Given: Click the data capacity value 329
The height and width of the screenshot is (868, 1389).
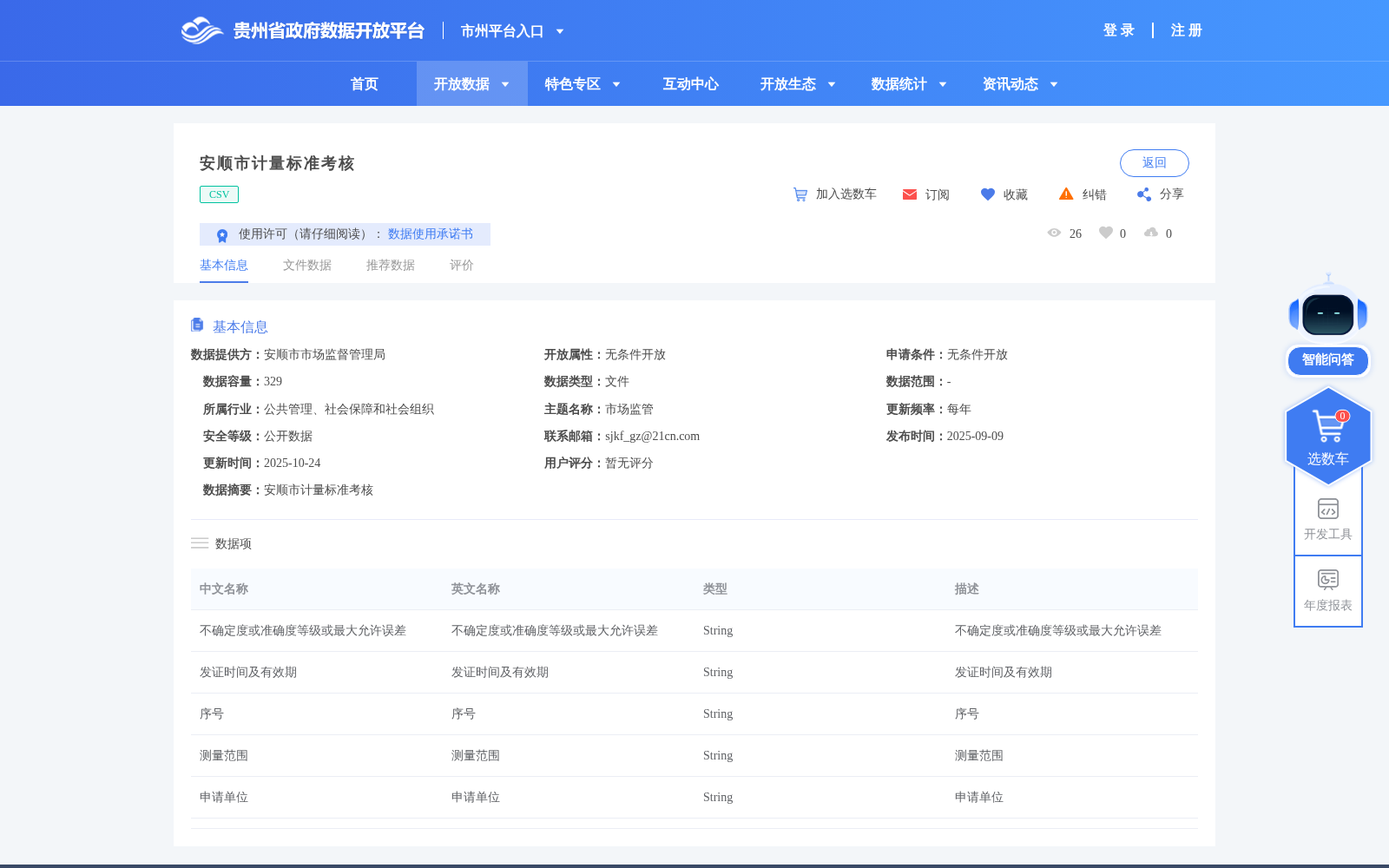Looking at the screenshot, I should 273,382.
